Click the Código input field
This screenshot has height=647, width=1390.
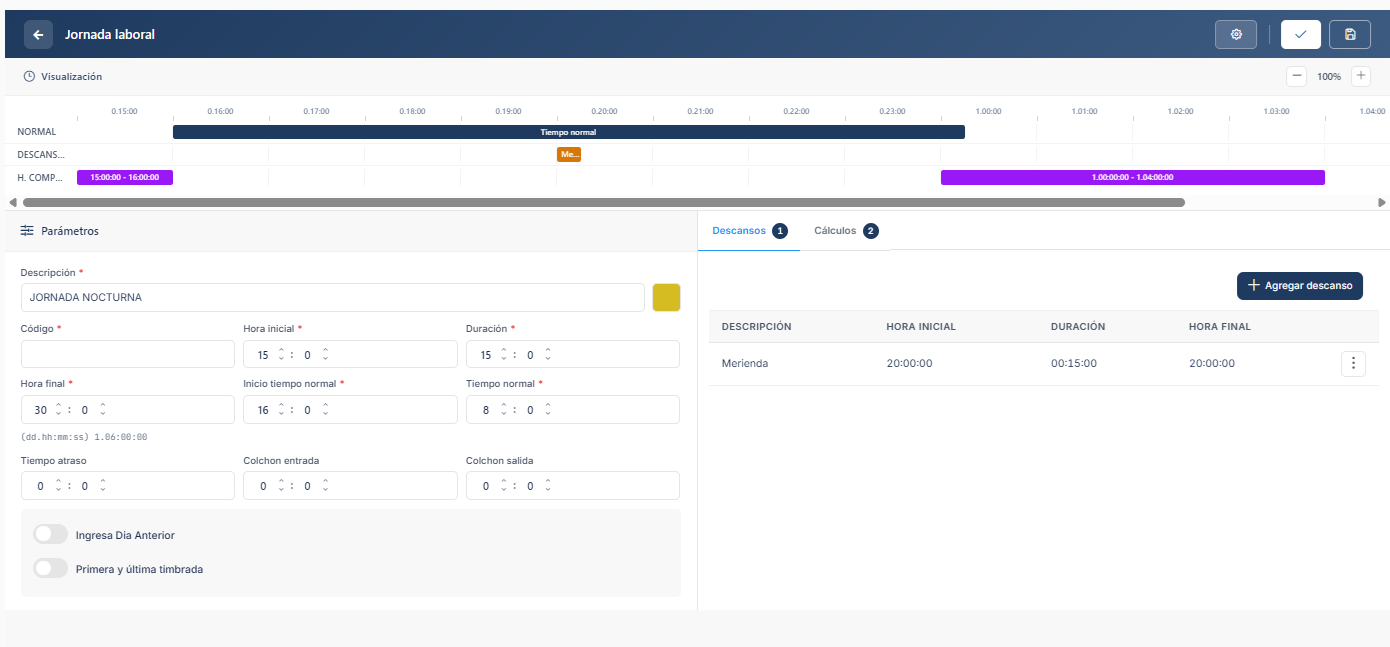127,355
